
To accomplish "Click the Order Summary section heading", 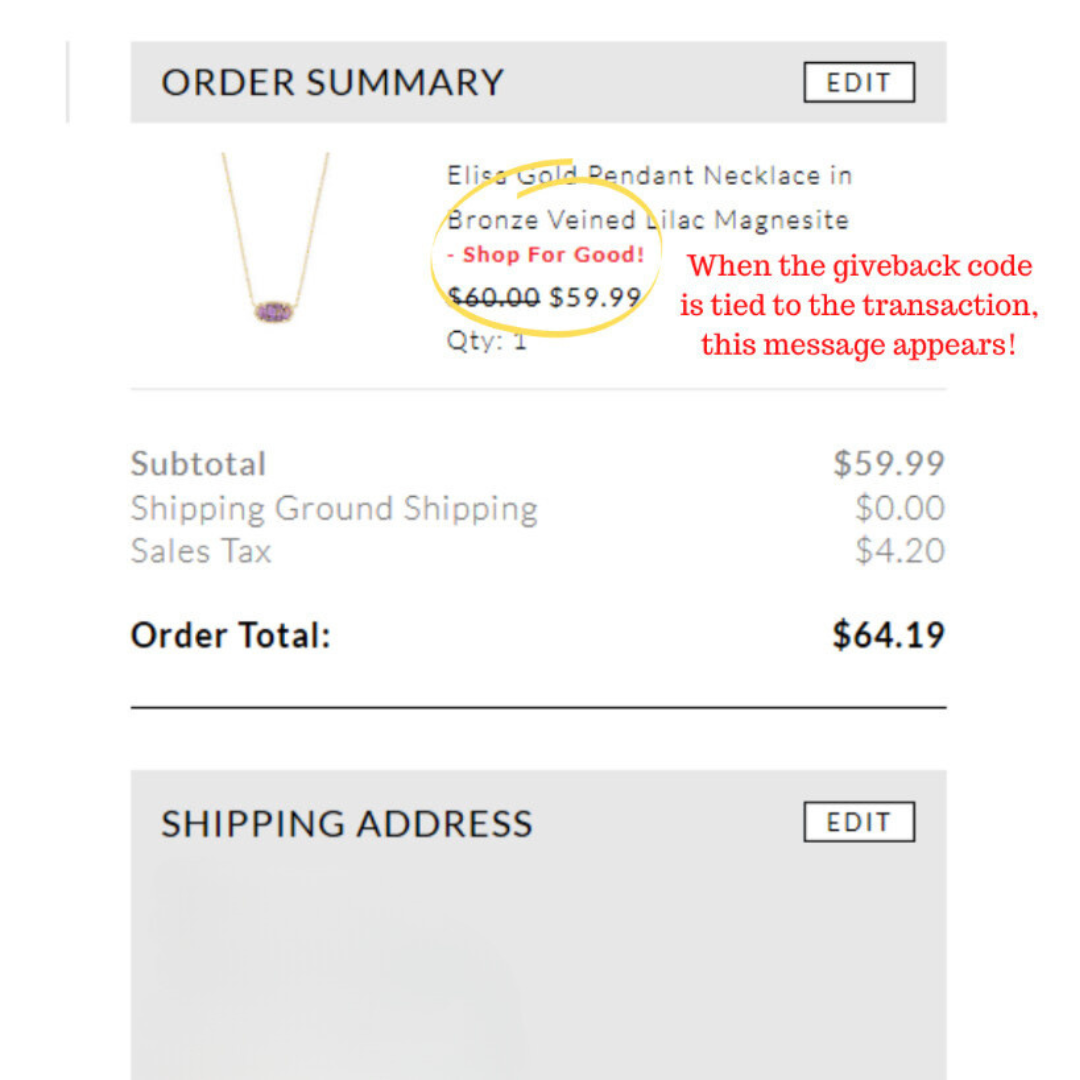I will point(333,82).
